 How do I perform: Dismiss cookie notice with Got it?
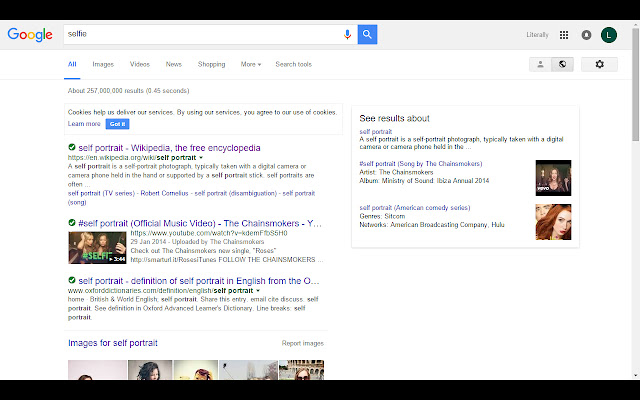[118, 124]
